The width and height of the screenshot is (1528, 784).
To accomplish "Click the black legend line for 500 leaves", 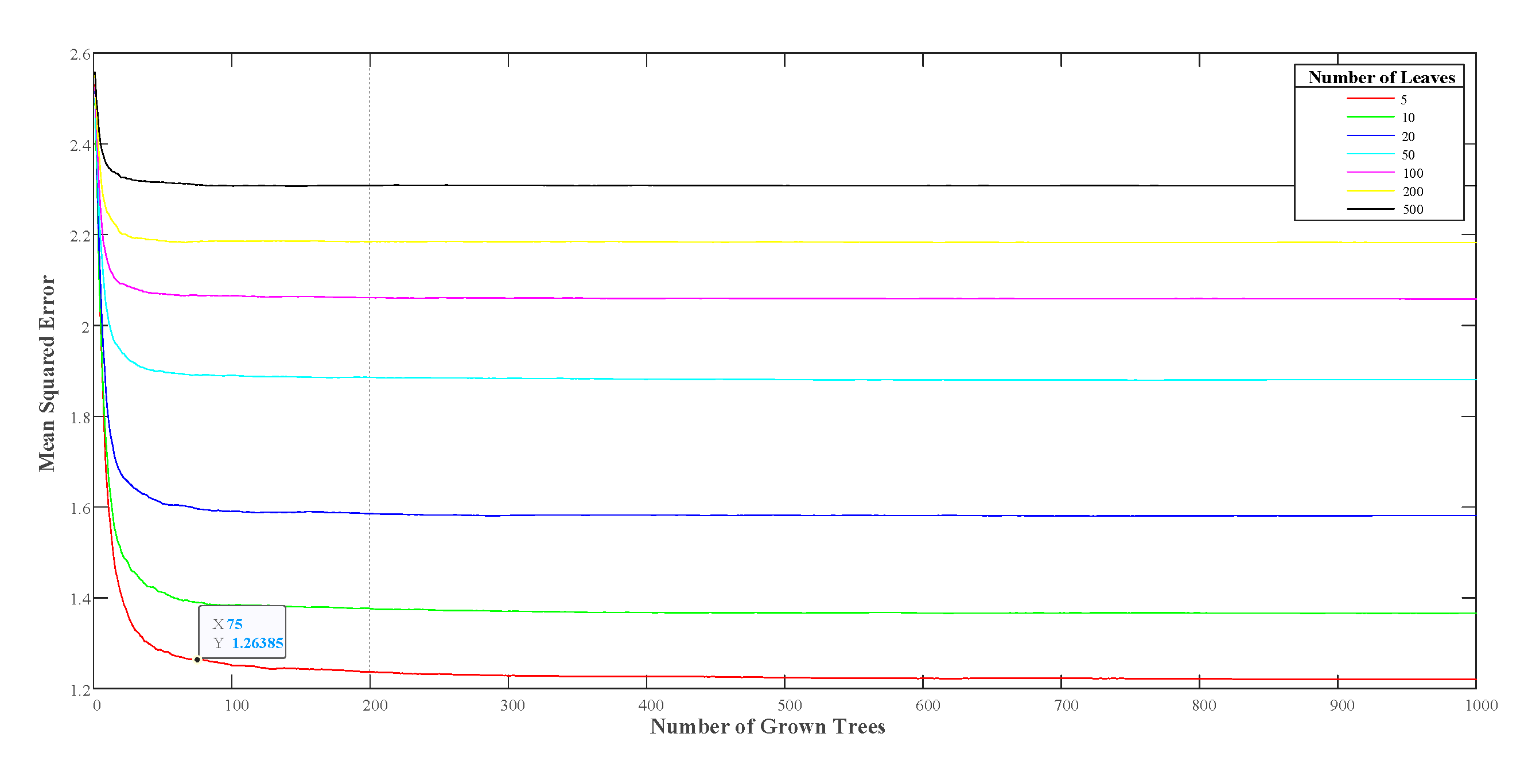I will (x=1370, y=209).
